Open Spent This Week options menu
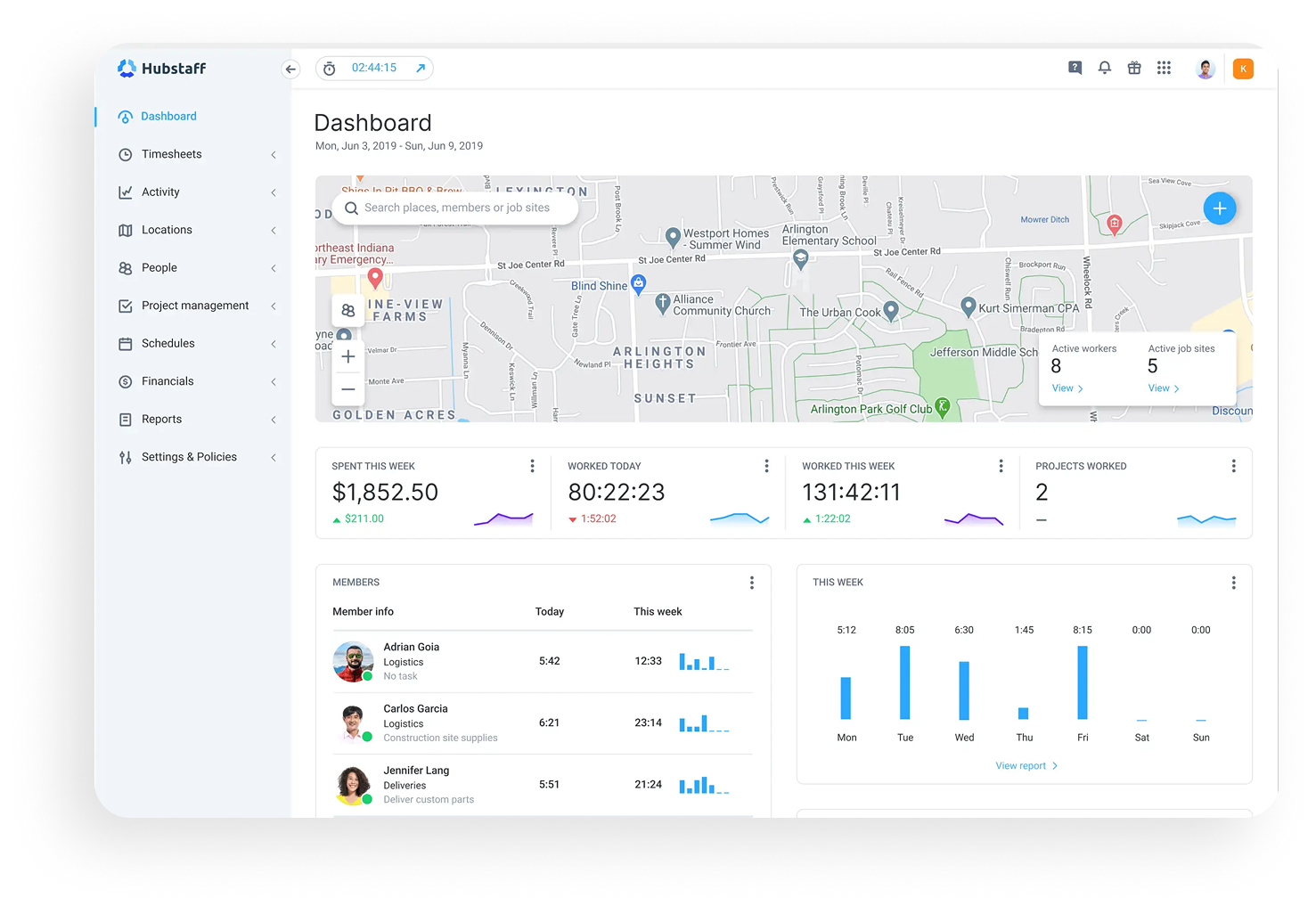The width and height of the screenshot is (1316, 906). tap(532, 466)
